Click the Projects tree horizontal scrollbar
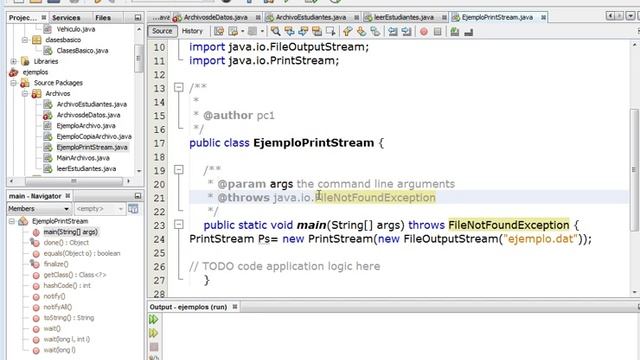The image size is (640, 360). click(73, 181)
